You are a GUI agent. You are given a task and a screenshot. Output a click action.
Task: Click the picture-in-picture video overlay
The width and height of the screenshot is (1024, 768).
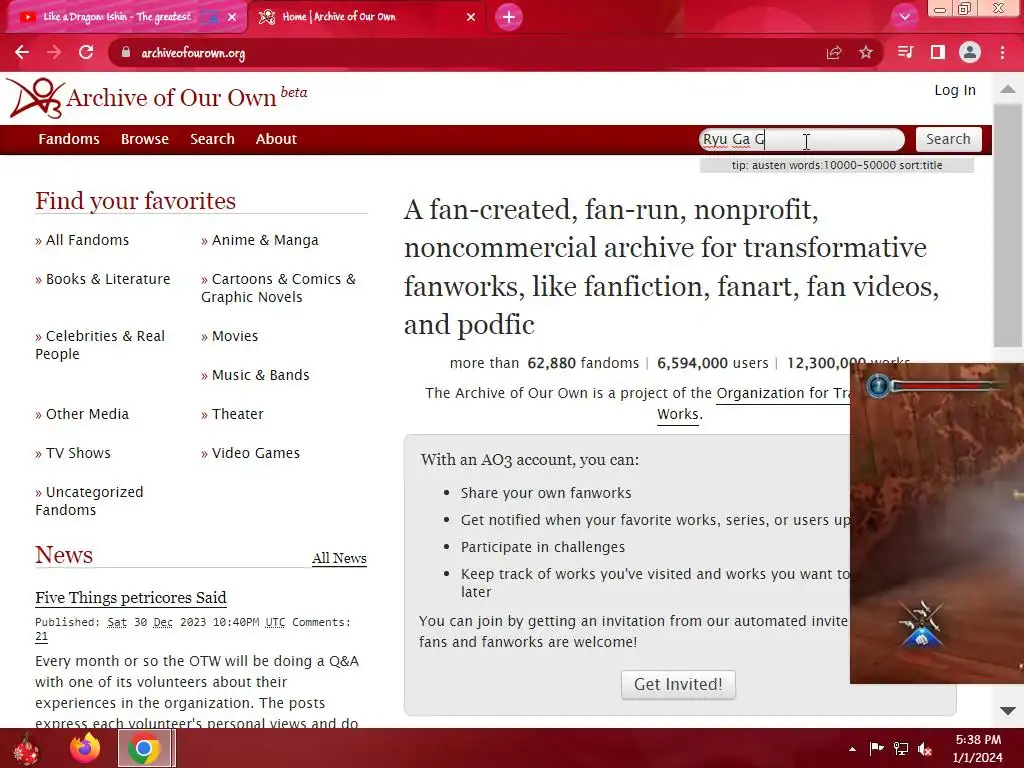(936, 523)
